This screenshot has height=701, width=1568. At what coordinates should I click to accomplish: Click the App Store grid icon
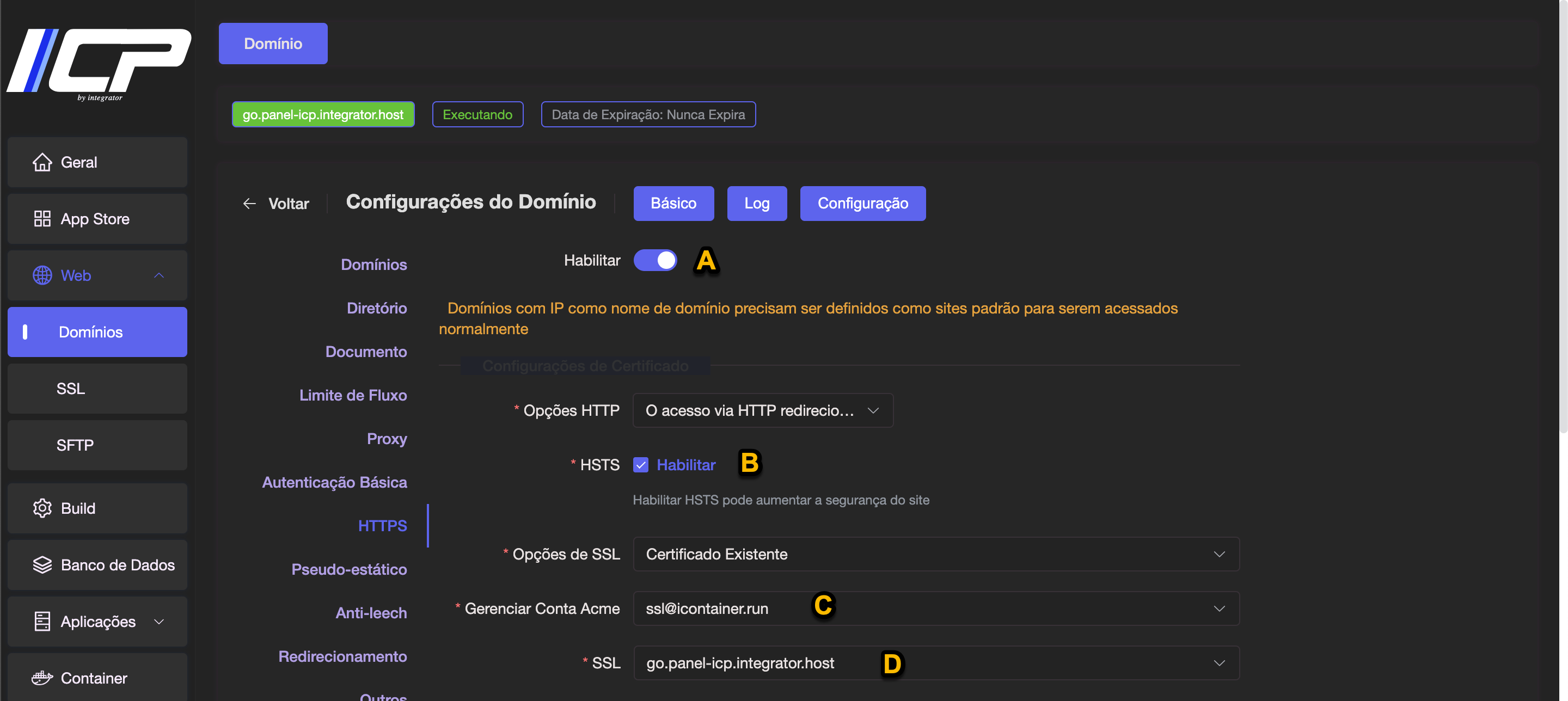pyautogui.click(x=42, y=219)
